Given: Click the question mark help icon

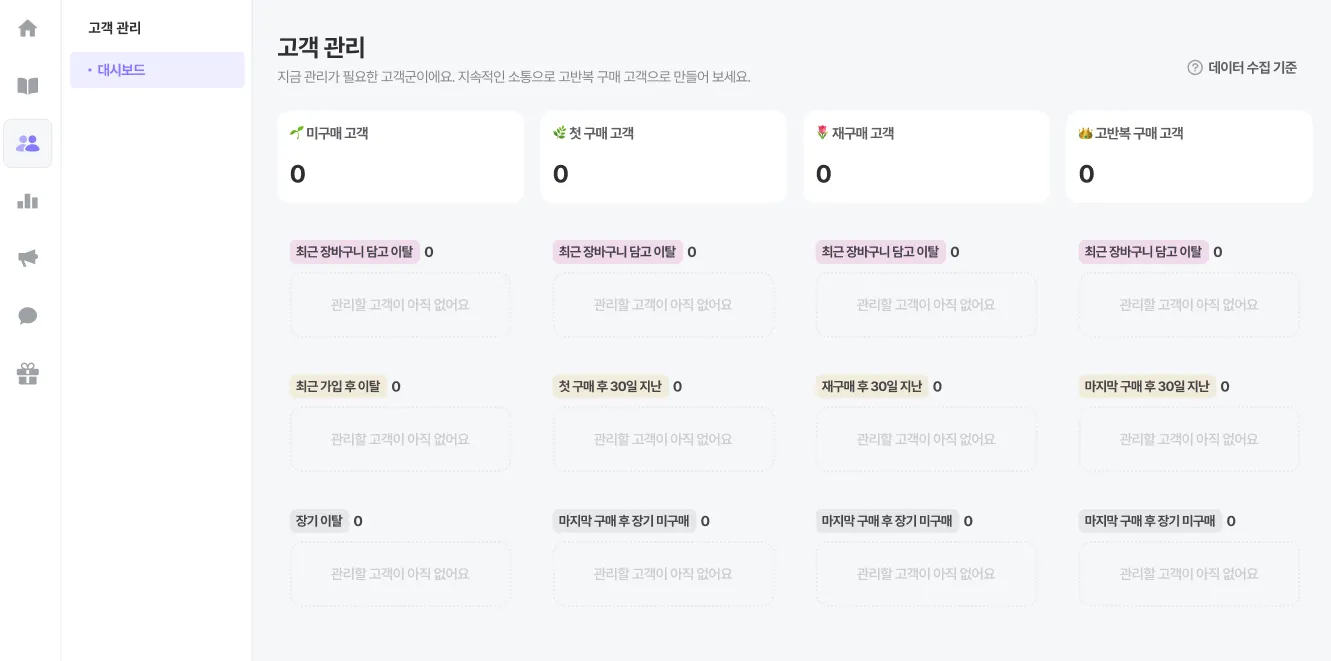Looking at the screenshot, I should (x=1195, y=68).
